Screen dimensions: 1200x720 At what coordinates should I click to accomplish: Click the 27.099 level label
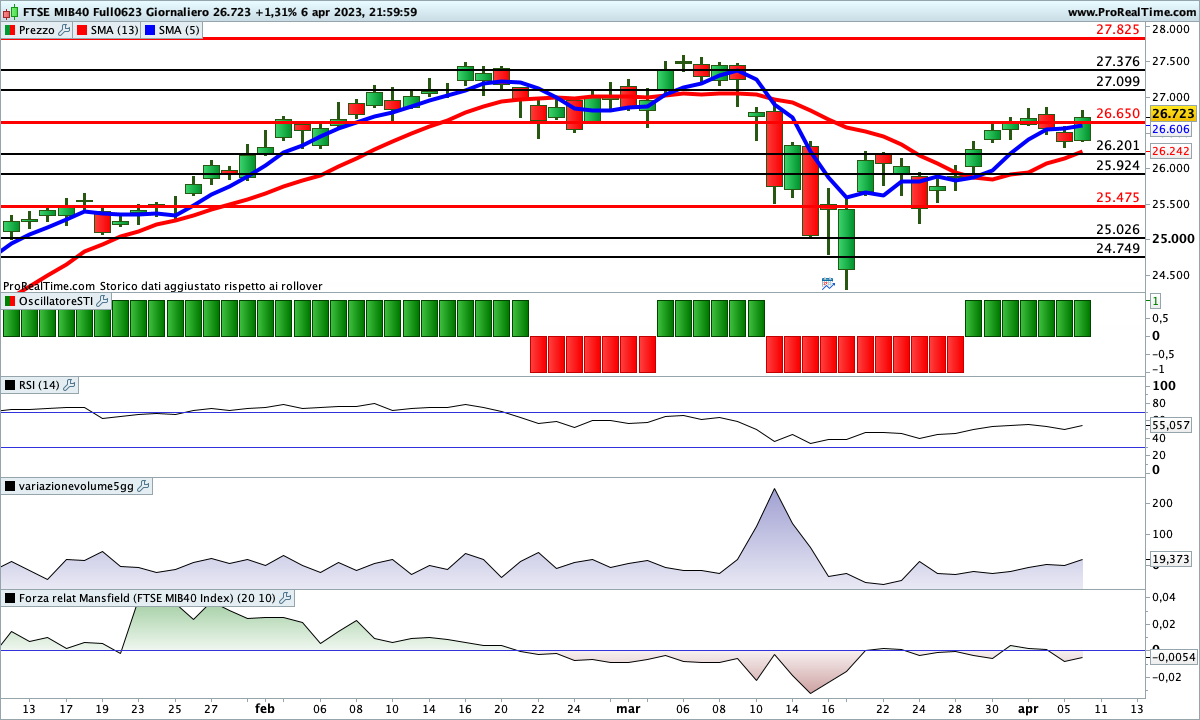pos(1118,82)
